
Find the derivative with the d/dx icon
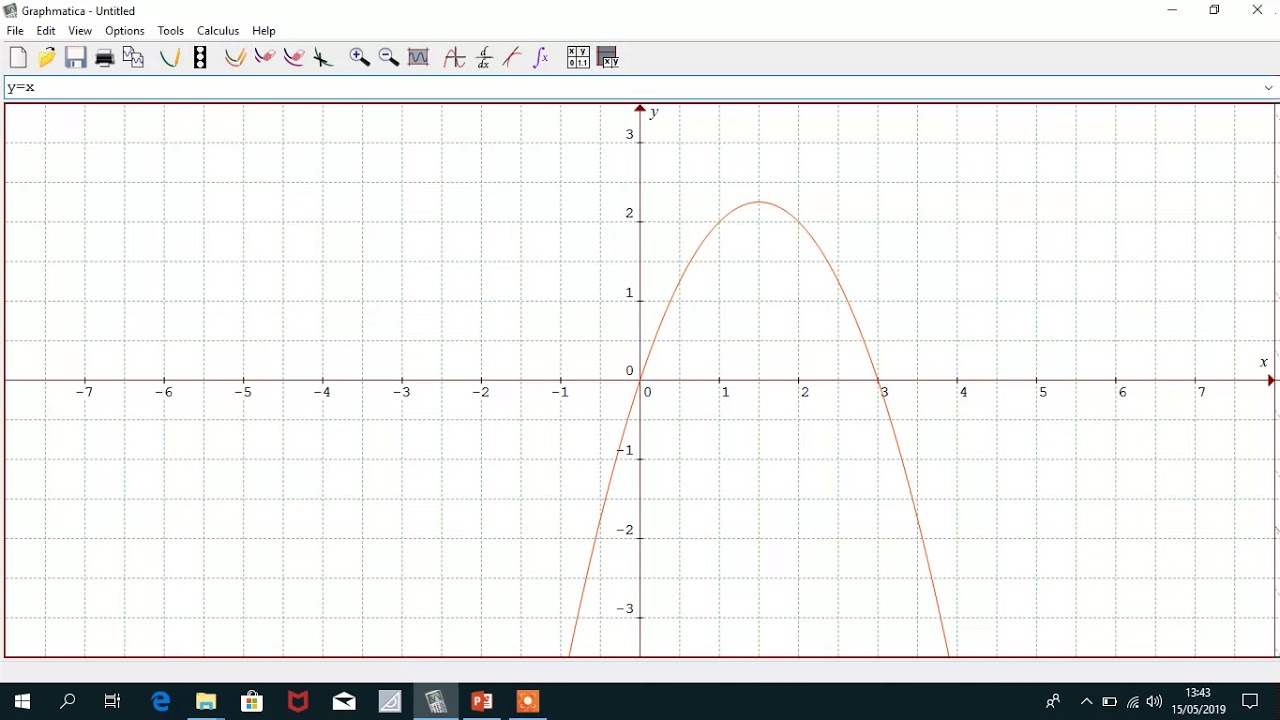point(484,58)
